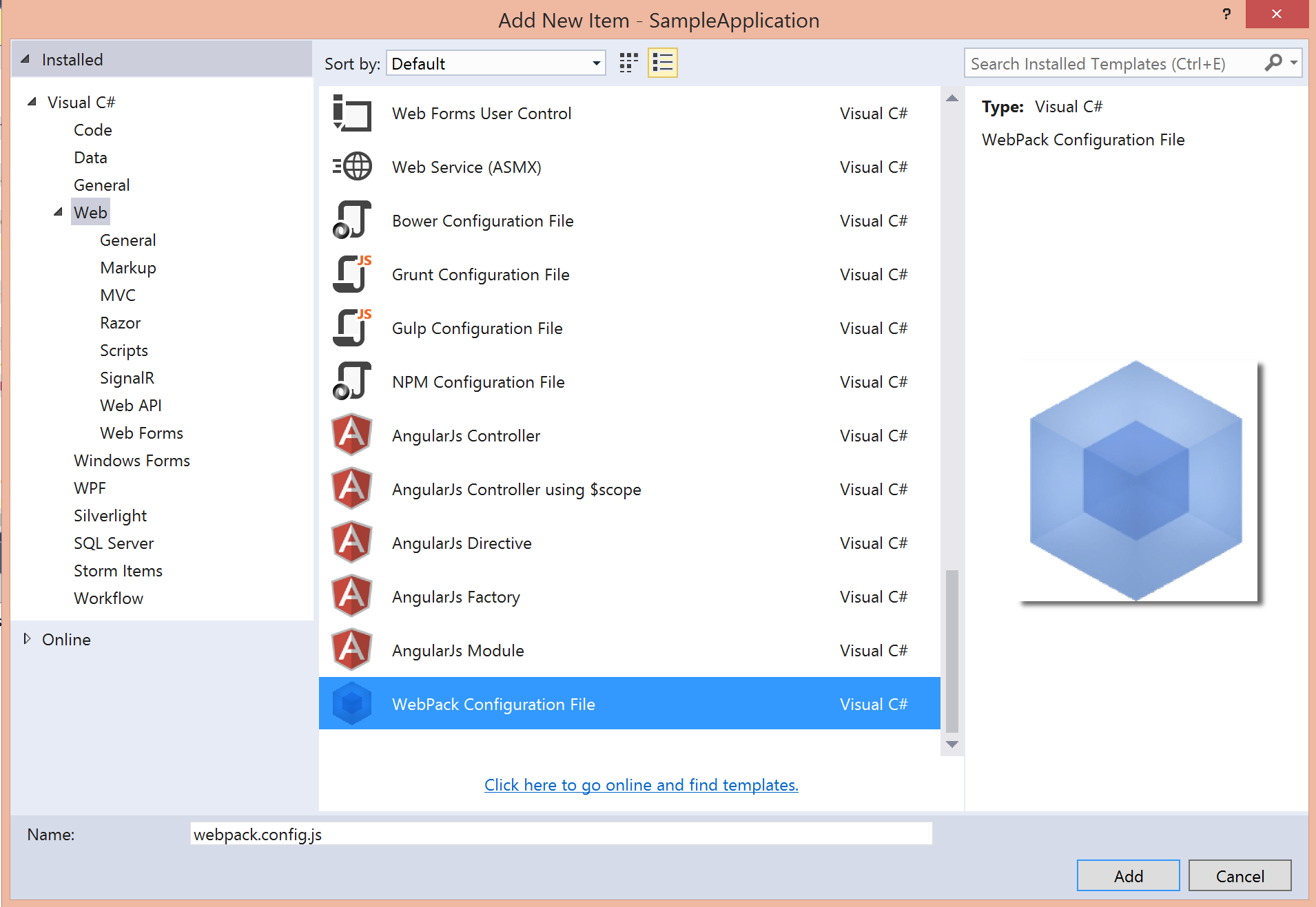Select General under Visual C#
The width and height of the screenshot is (1316, 907).
[x=102, y=185]
